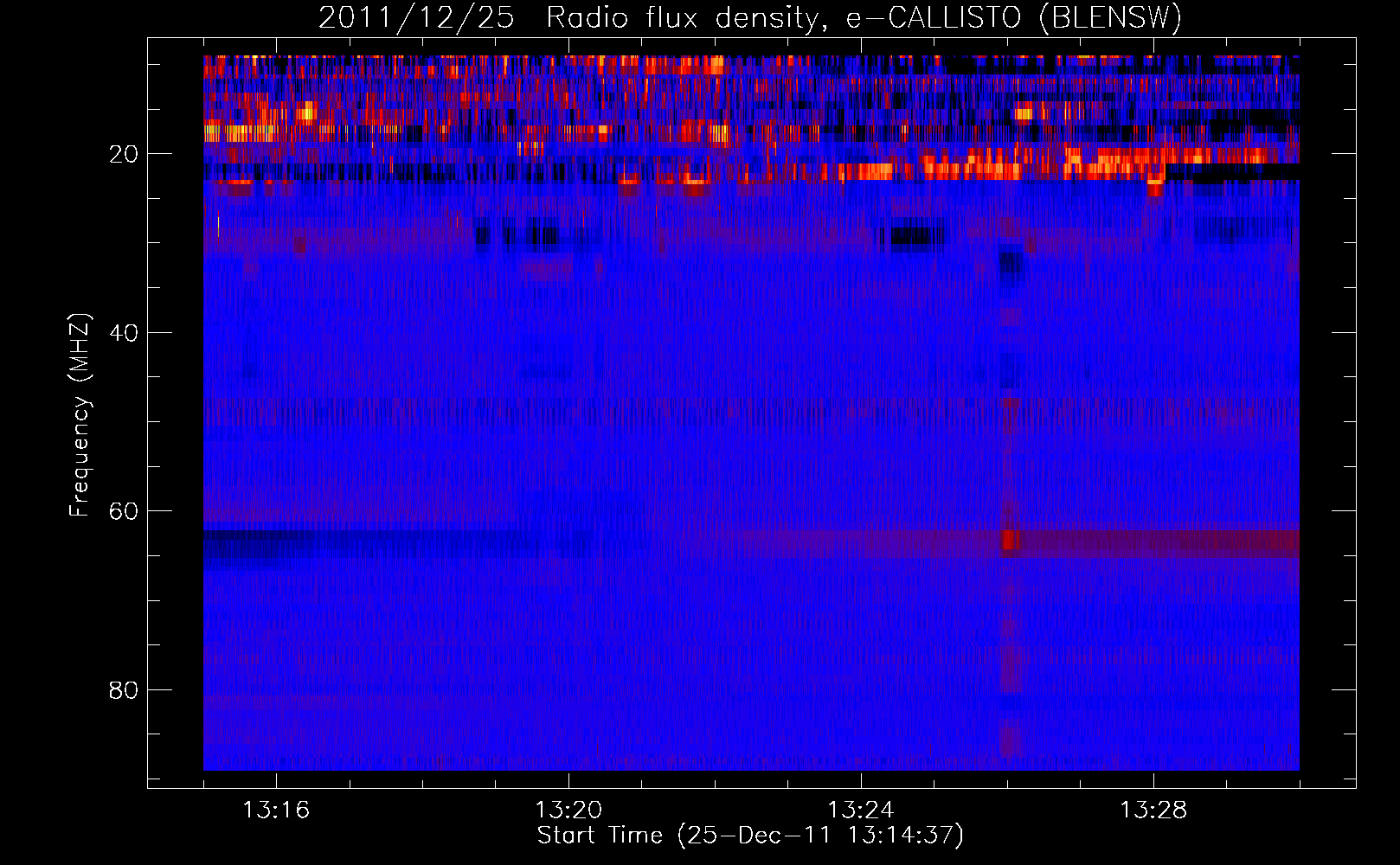This screenshot has width=1400, height=865.
Task: Click the 'Start Time (25-Dec-11 13:14:37)' label
Action: click(x=750, y=836)
